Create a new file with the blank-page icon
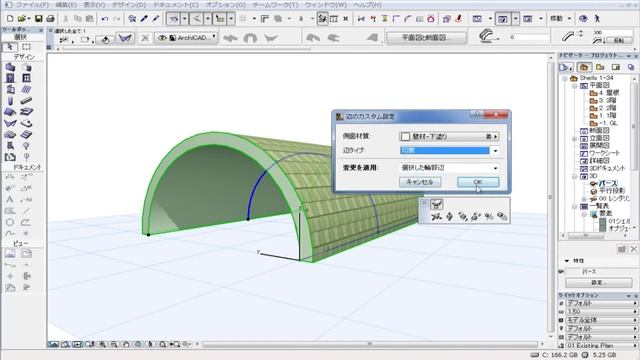Screen dimensions: 640x360 [x=10, y=19]
